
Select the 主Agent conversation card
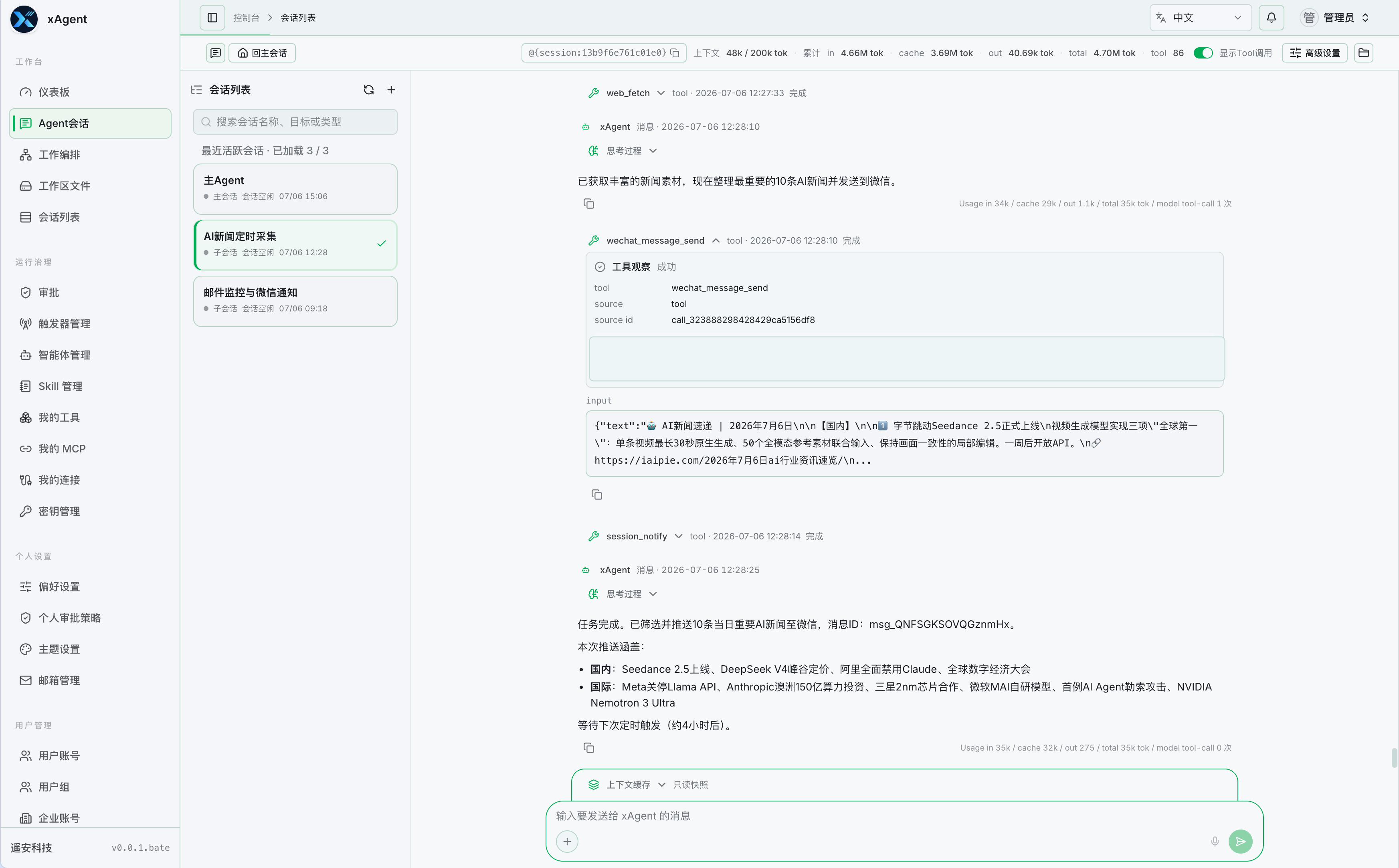[295, 189]
